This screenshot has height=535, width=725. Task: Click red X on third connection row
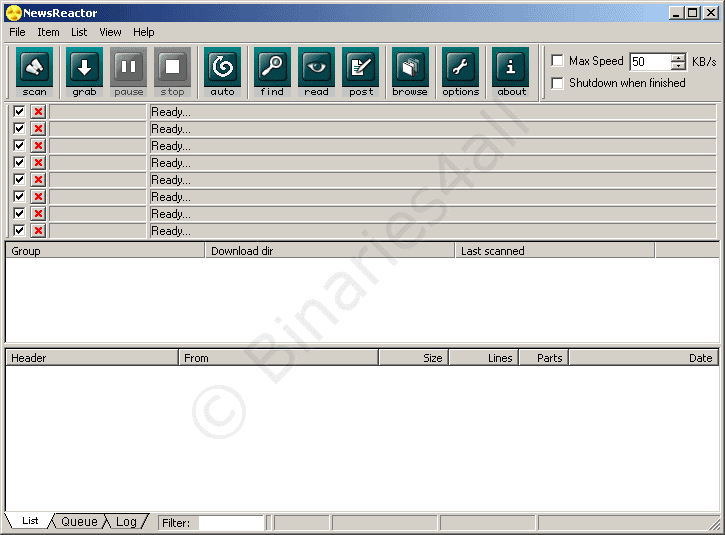coord(38,146)
